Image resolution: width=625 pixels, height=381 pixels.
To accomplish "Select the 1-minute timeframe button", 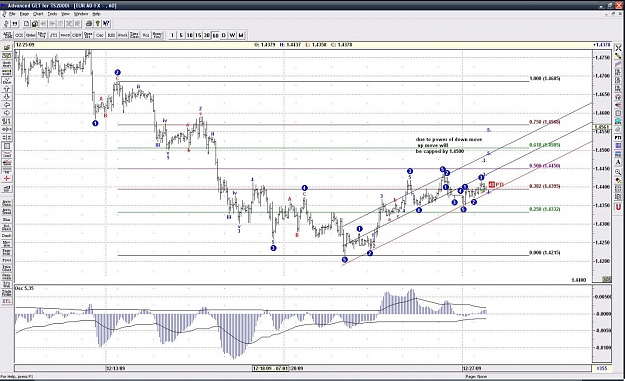I will (172, 35).
